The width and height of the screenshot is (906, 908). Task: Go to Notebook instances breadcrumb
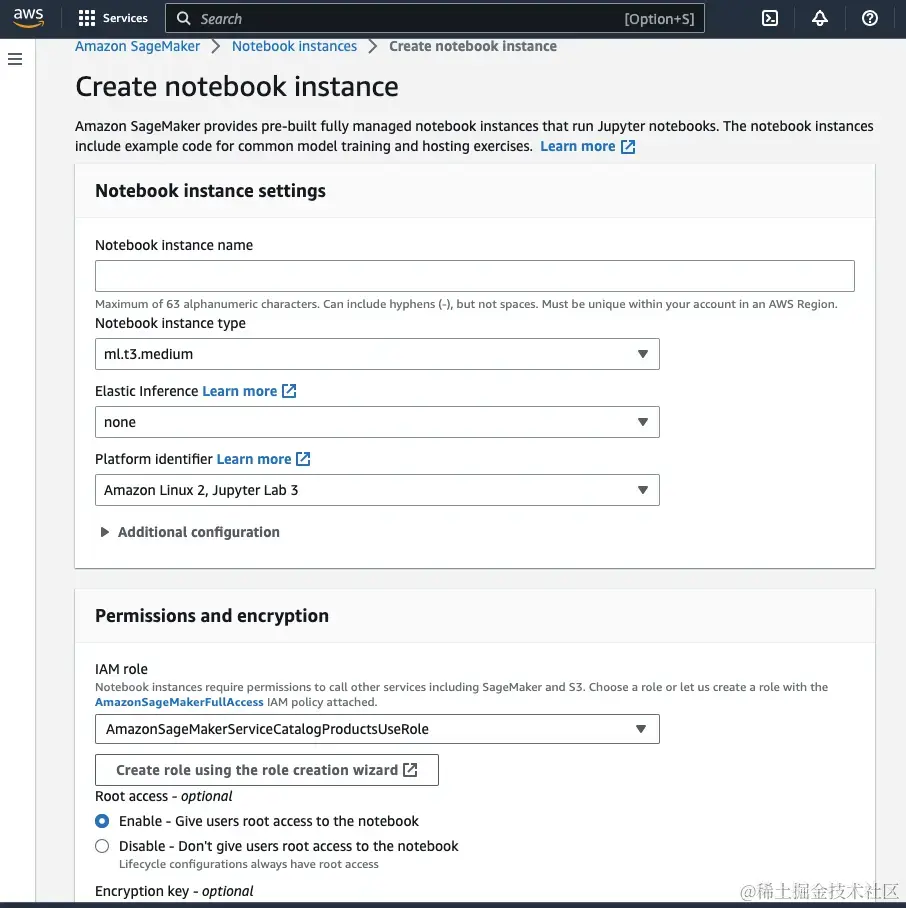(x=294, y=46)
